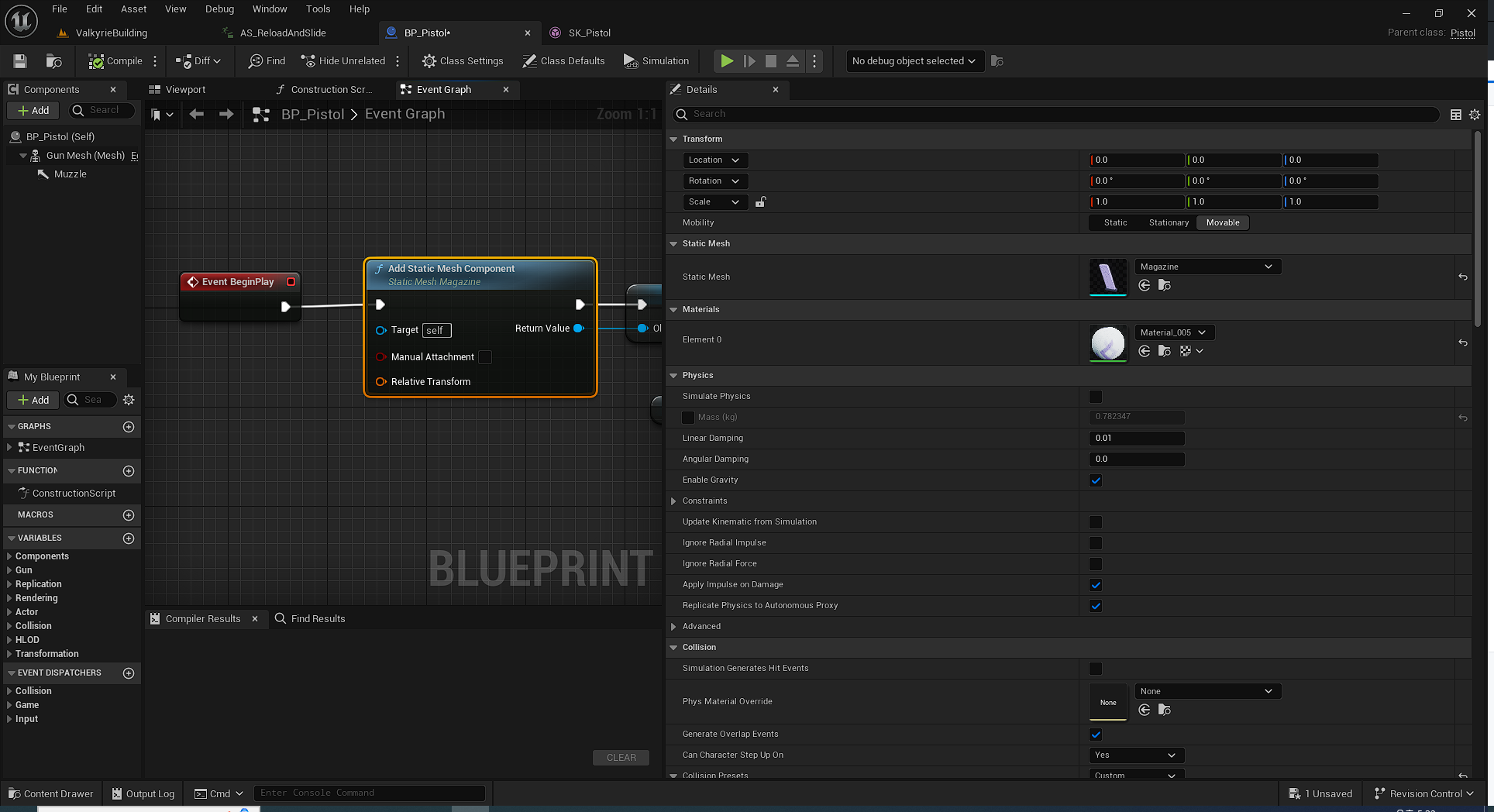Image resolution: width=1494 pixels, height=812 pixels.
Task: Enable Manual Attachment checkbox on node
Action: (485, 357)
